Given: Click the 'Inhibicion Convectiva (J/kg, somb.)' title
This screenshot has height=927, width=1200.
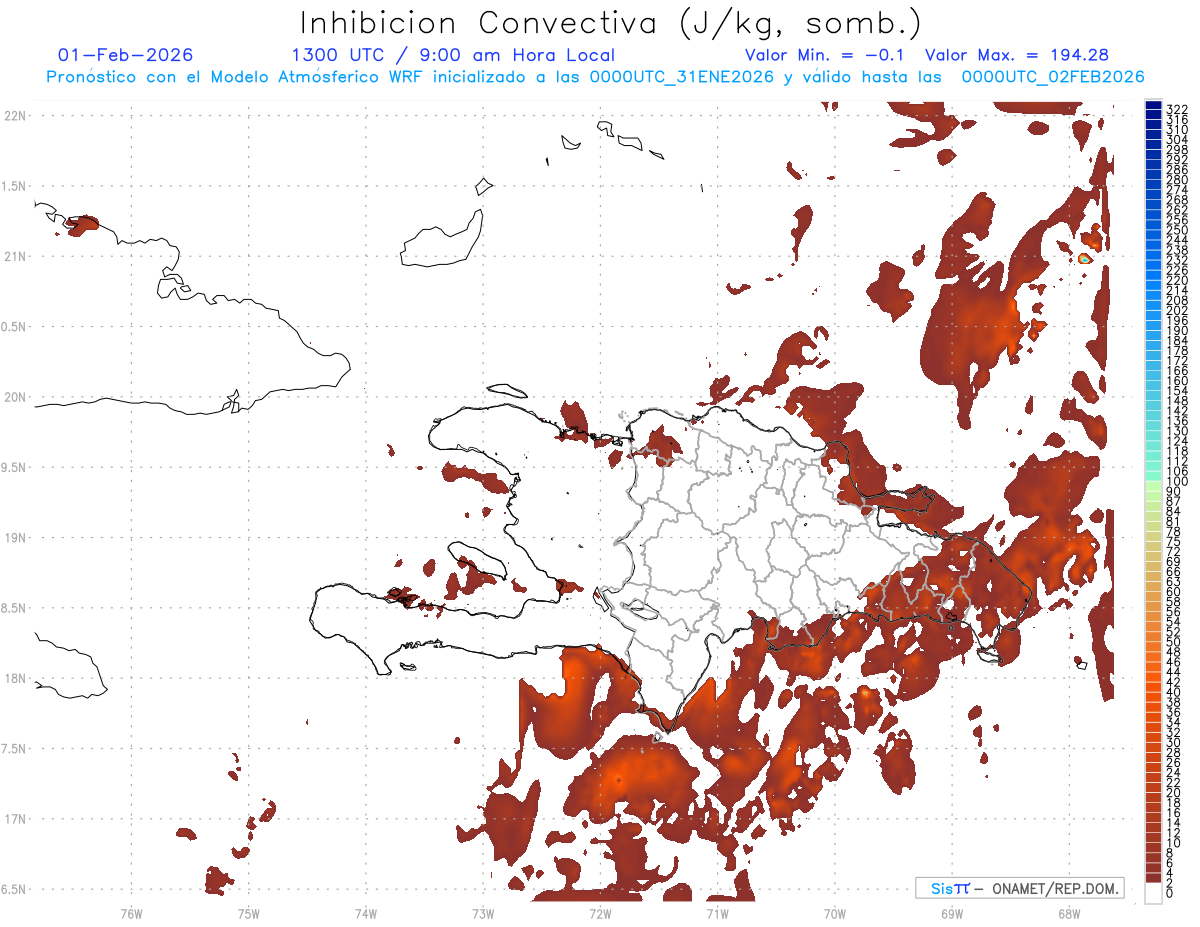Looking at the screenshot, I should (x=611, y=23).
